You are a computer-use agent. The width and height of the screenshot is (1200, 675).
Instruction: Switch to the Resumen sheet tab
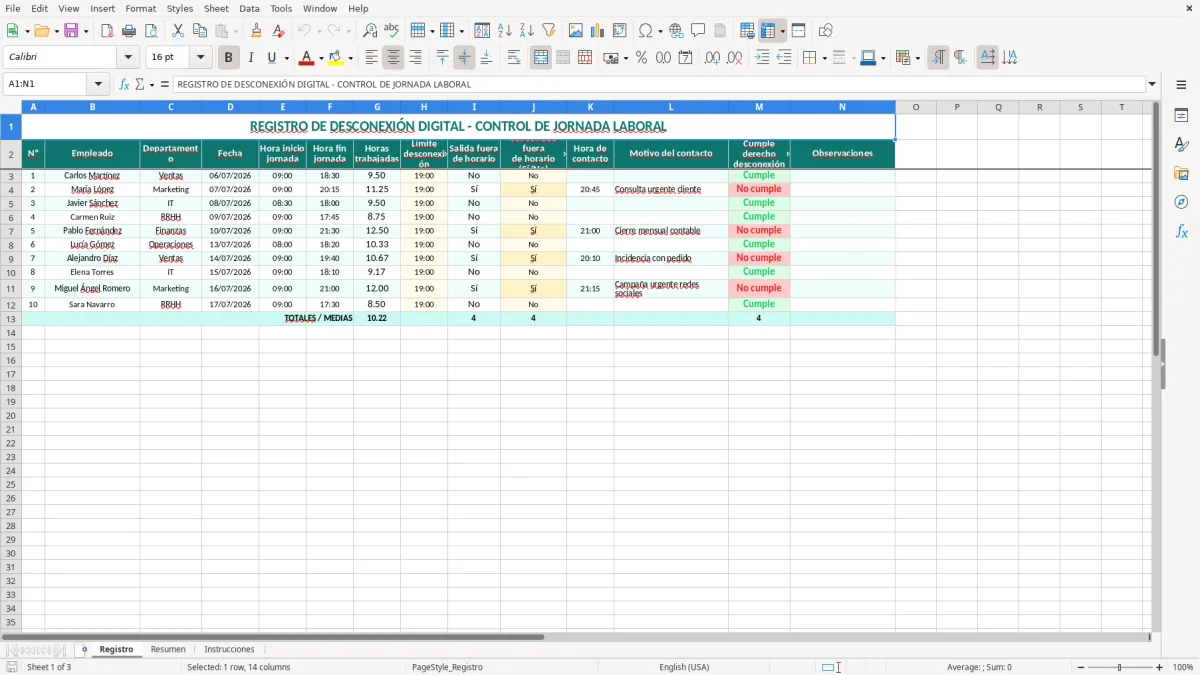click(x=168, y=649)
